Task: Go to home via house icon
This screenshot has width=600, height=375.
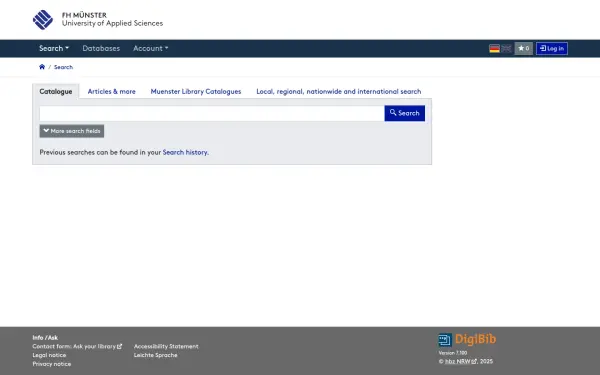Action: click(x=42, y=67)
